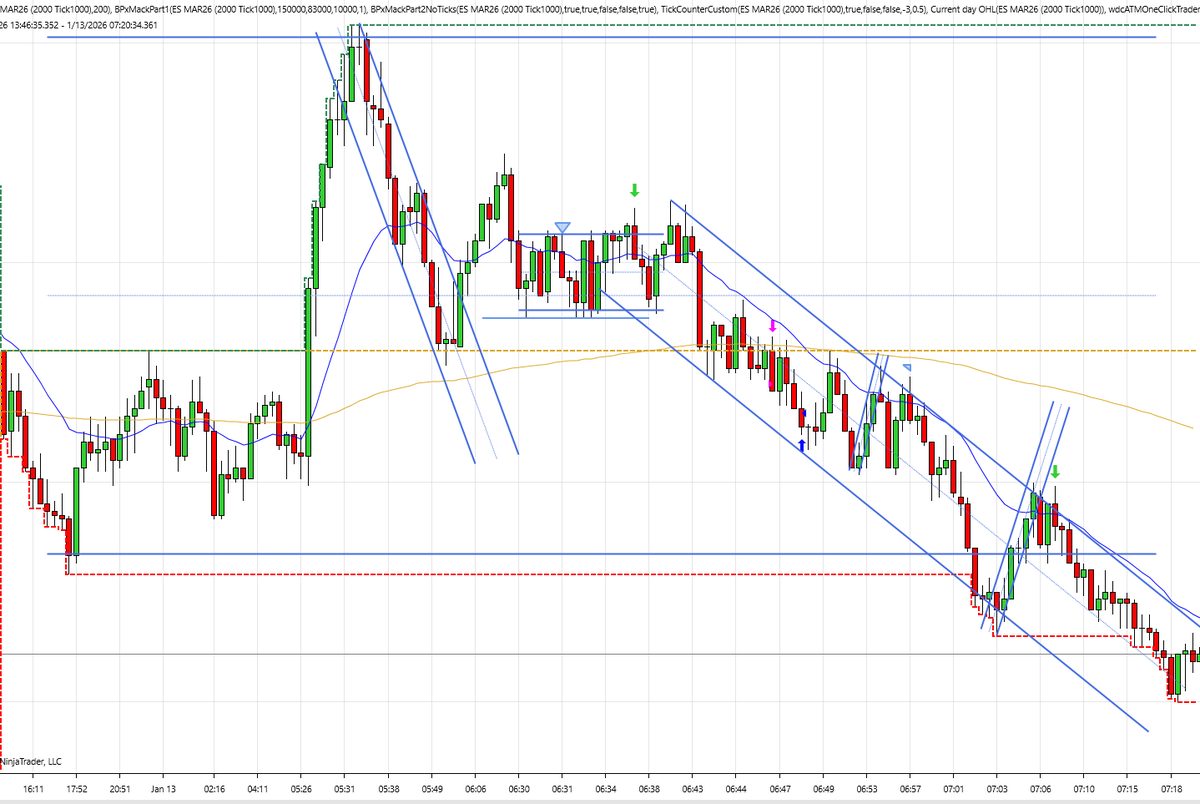1200x804 pixels.
Task: Click the 06:43 time axis label
Action: pyautogui.click(x=692, y=789)
